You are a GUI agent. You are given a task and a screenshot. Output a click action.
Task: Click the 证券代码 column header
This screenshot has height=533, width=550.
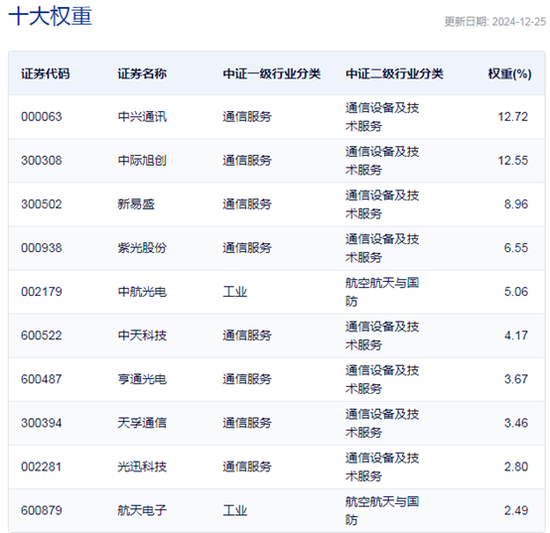[x=45, y=74]
